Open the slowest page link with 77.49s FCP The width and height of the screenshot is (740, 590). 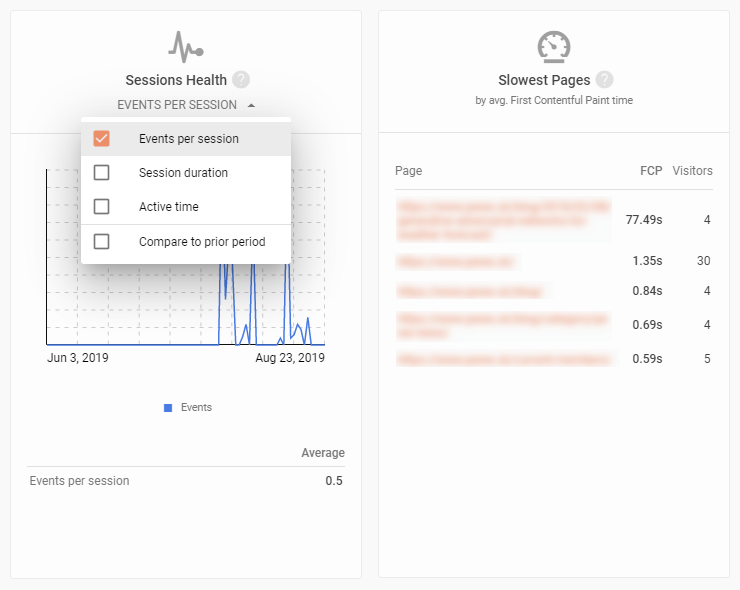504,220
